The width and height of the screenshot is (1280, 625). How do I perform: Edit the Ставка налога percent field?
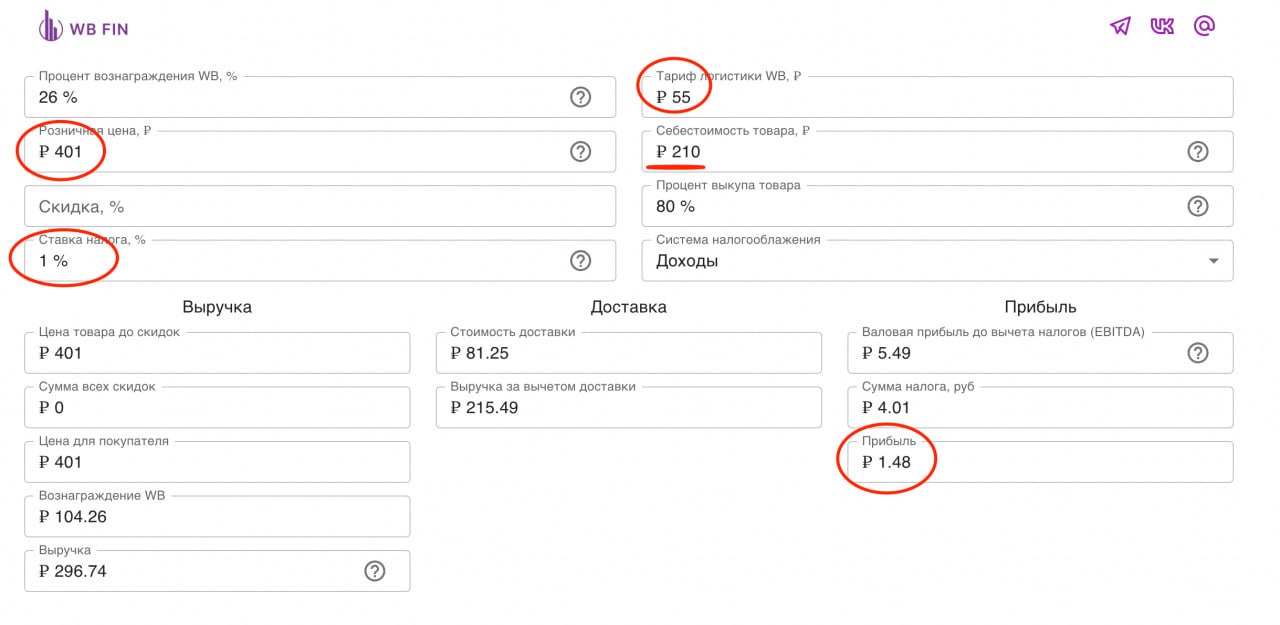coord(300,261)
